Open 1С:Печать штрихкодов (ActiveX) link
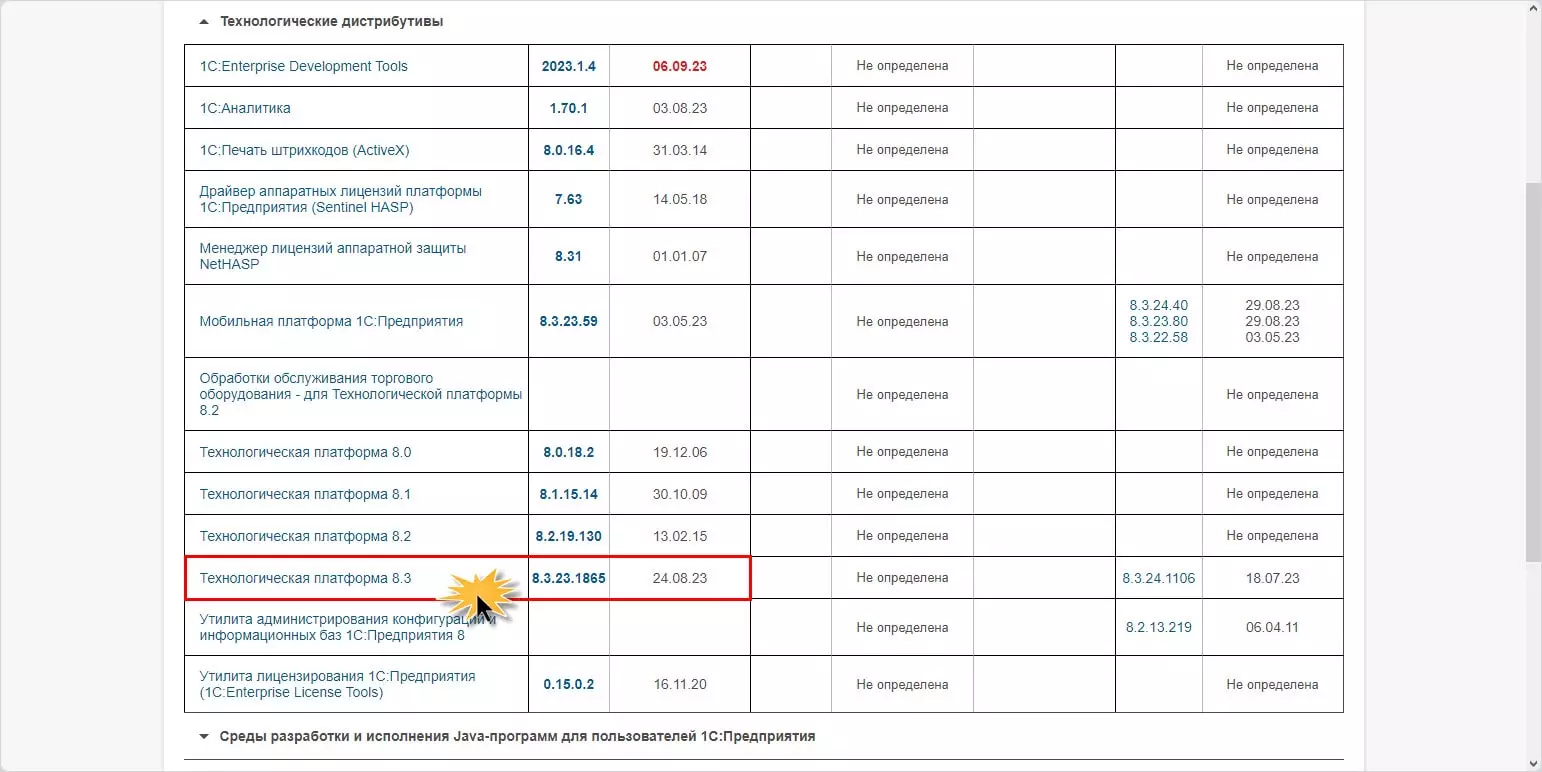Viewport: 1542px width, 772px height. 305,150
